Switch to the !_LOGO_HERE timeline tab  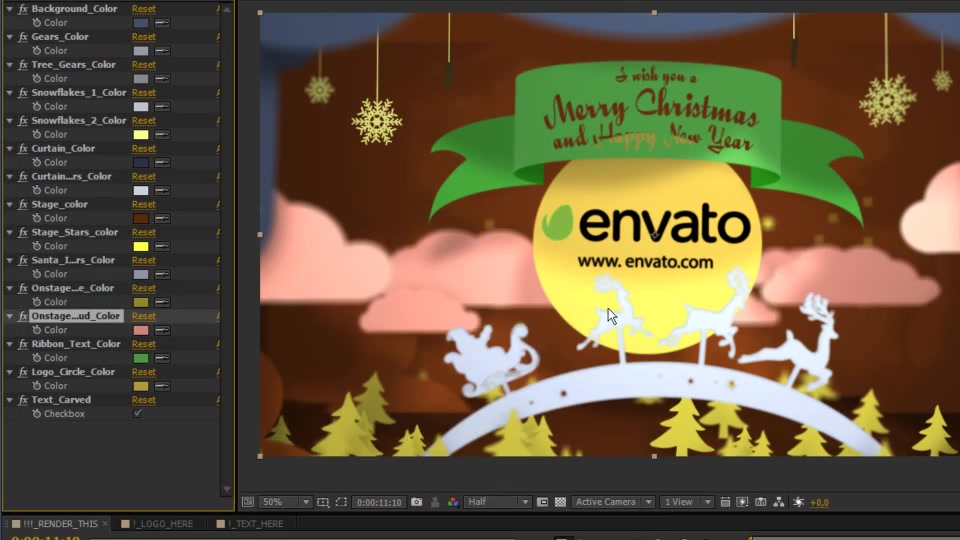pos(162,524)
